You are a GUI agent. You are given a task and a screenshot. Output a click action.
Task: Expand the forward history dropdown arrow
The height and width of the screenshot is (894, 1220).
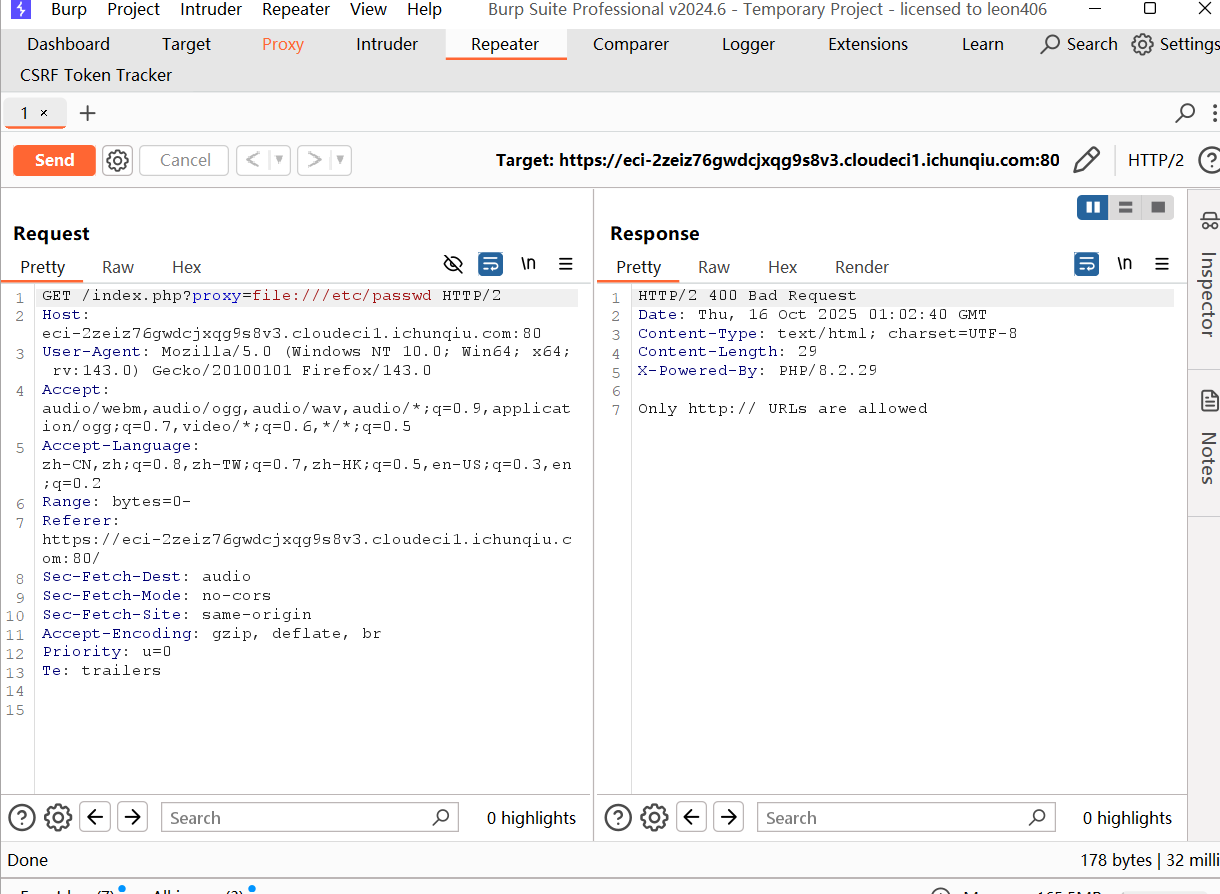click(340, 160)
